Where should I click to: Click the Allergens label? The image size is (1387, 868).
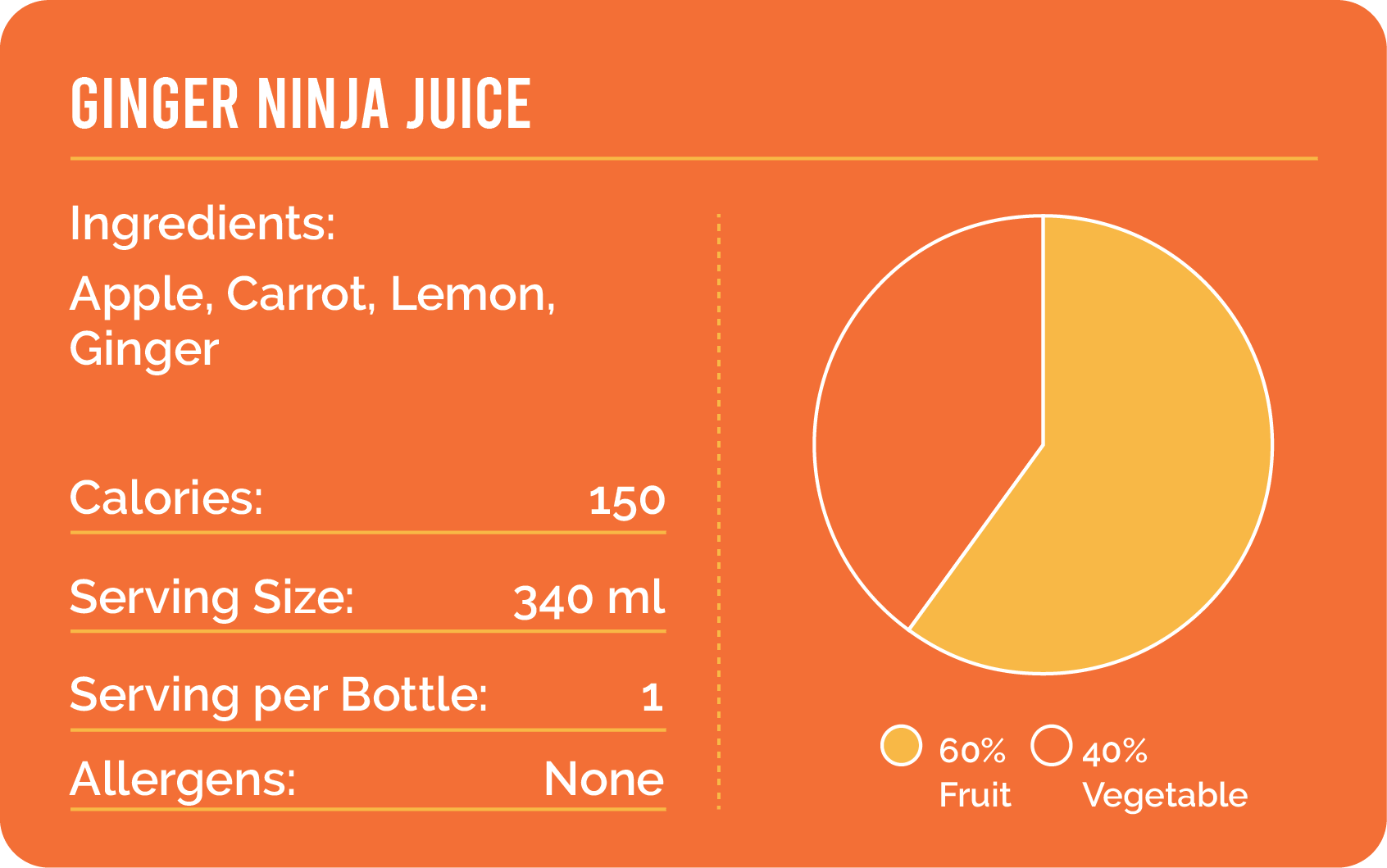point(183,779)
